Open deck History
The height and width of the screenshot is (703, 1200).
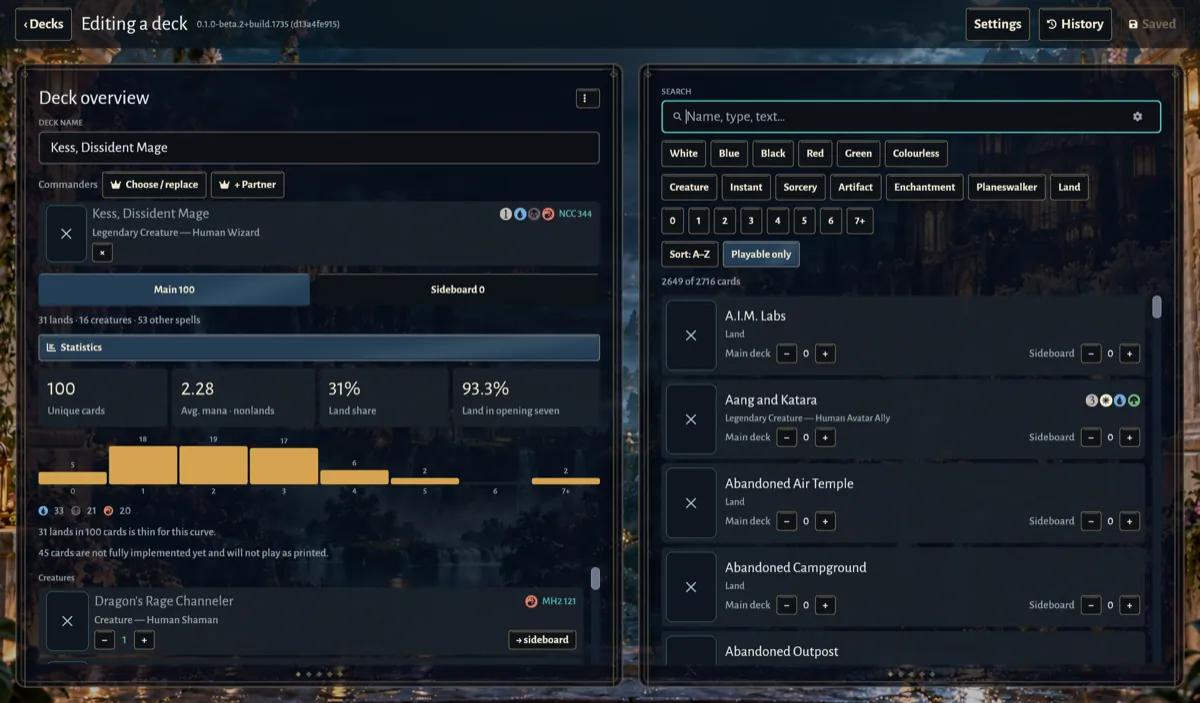[x=1075, y=24]
